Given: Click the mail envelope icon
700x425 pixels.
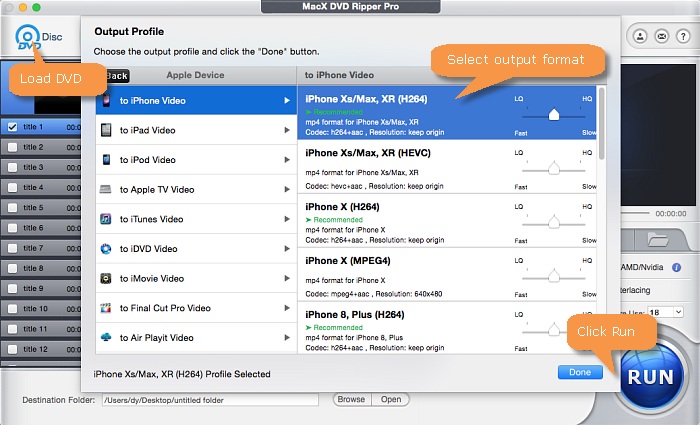Looking at the screenshot, I should 662,36.
